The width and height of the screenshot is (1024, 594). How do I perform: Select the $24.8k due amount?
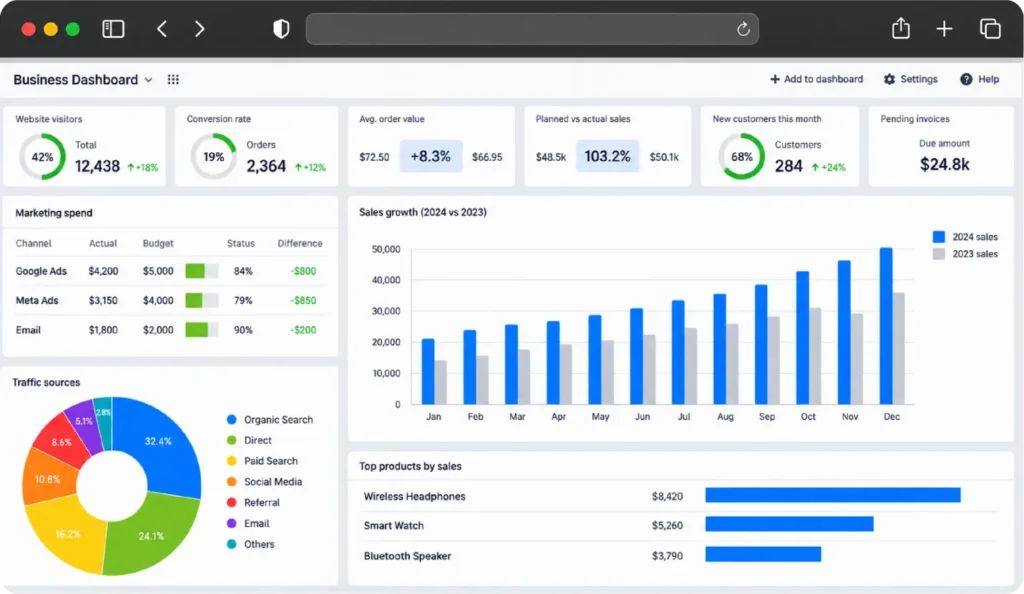944,164
